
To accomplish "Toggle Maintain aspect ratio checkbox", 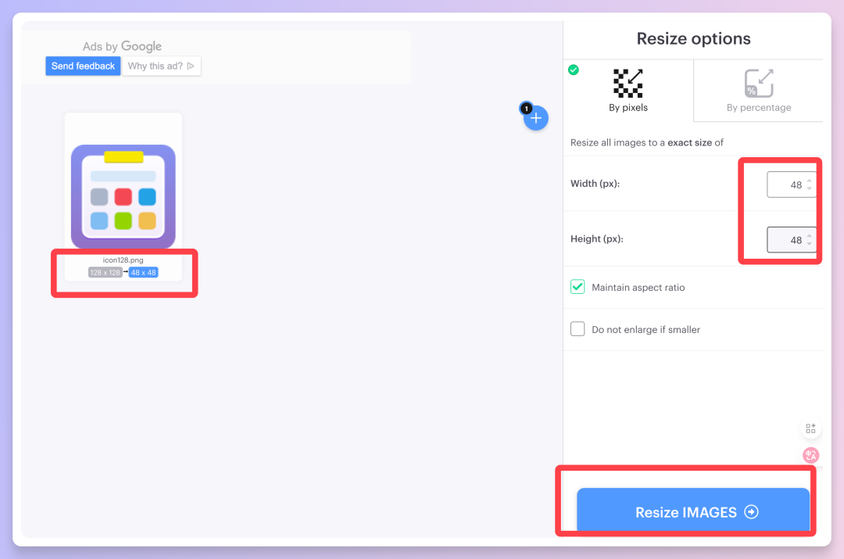I will point(578,287).
